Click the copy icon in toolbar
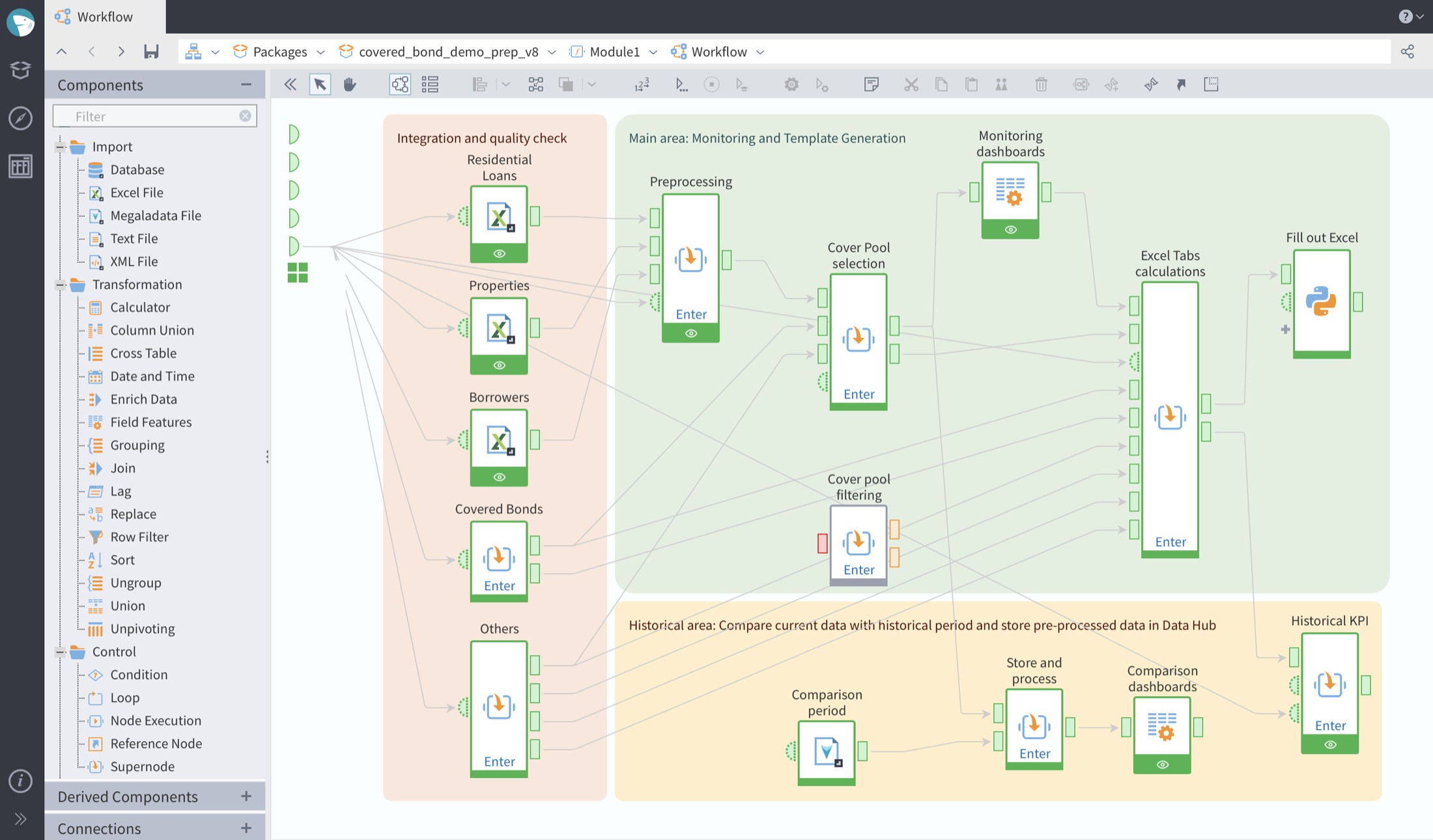 point(941,85)
